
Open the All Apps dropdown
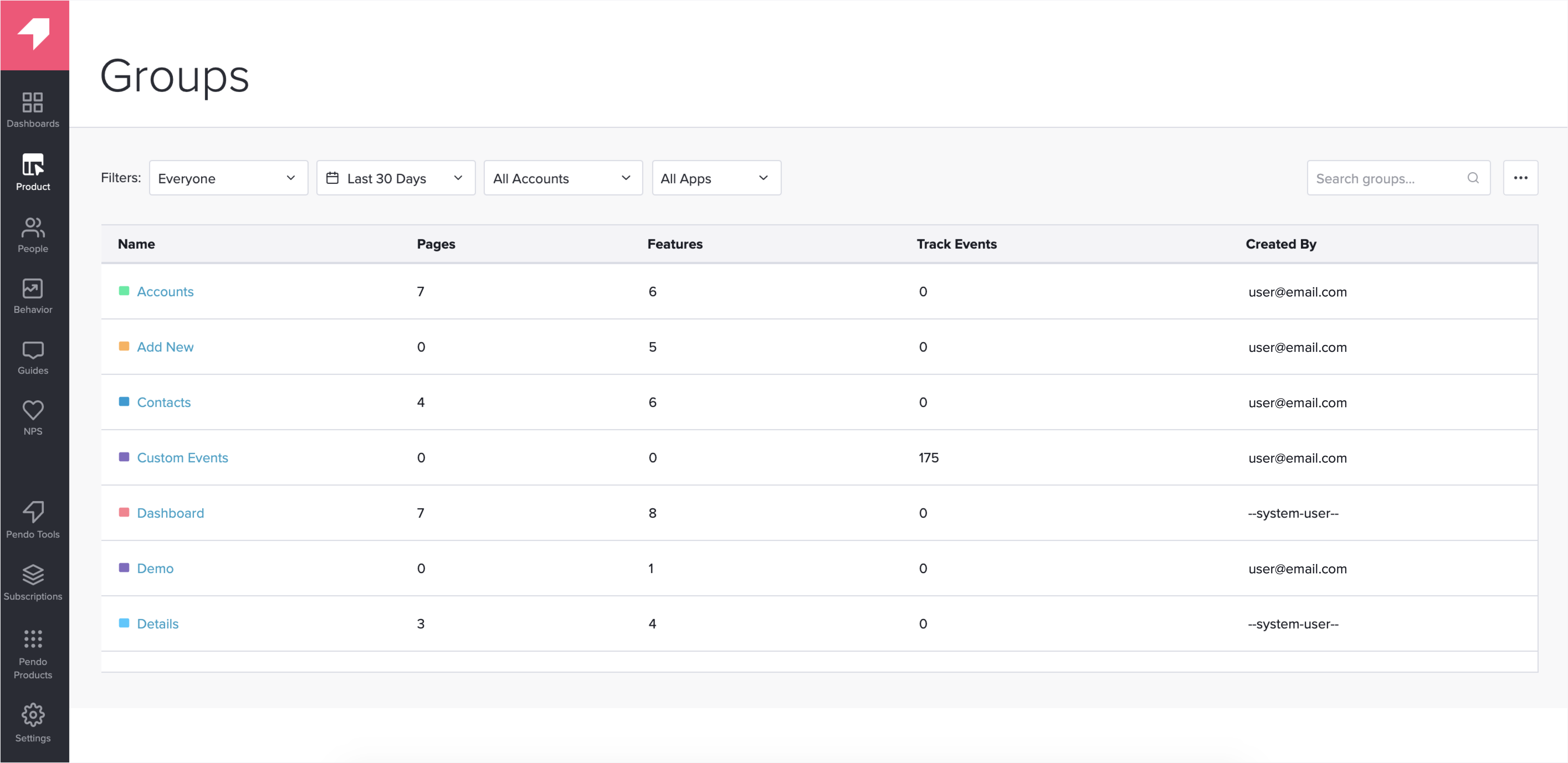pyautogui.click(x=716, y=178)
